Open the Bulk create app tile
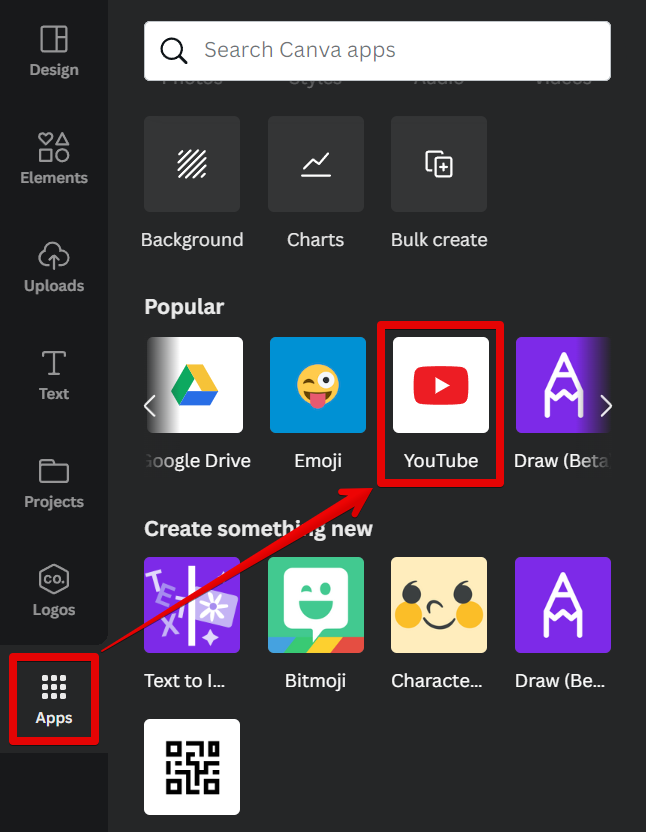646x832 pixels. [x=439, y=164]
